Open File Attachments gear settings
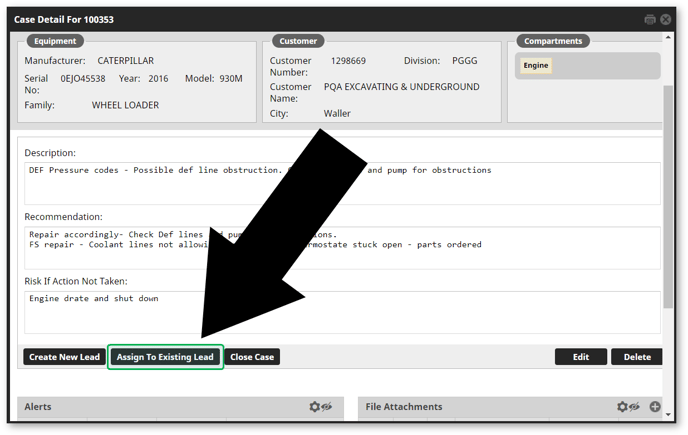 coord(622,407)
